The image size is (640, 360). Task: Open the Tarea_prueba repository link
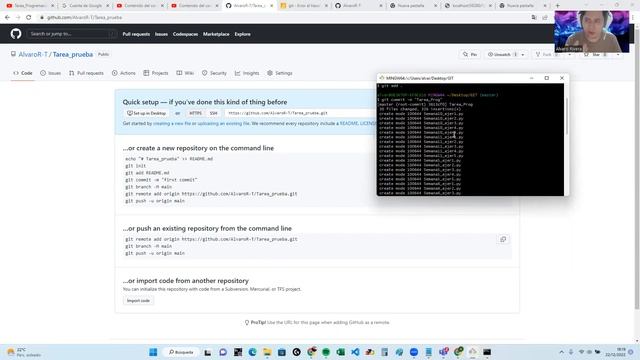point(73,54)
